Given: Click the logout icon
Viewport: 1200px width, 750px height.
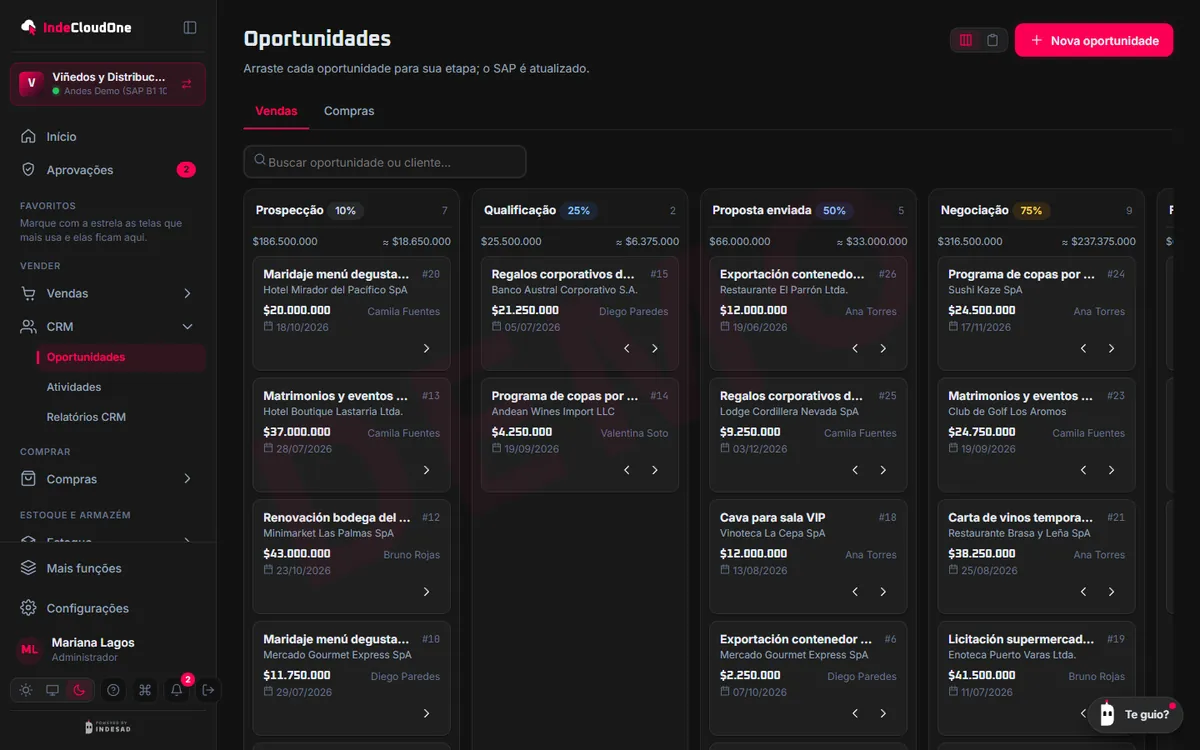Looking at the screenshot, I should pyautogui.click(x=208, y=690).
